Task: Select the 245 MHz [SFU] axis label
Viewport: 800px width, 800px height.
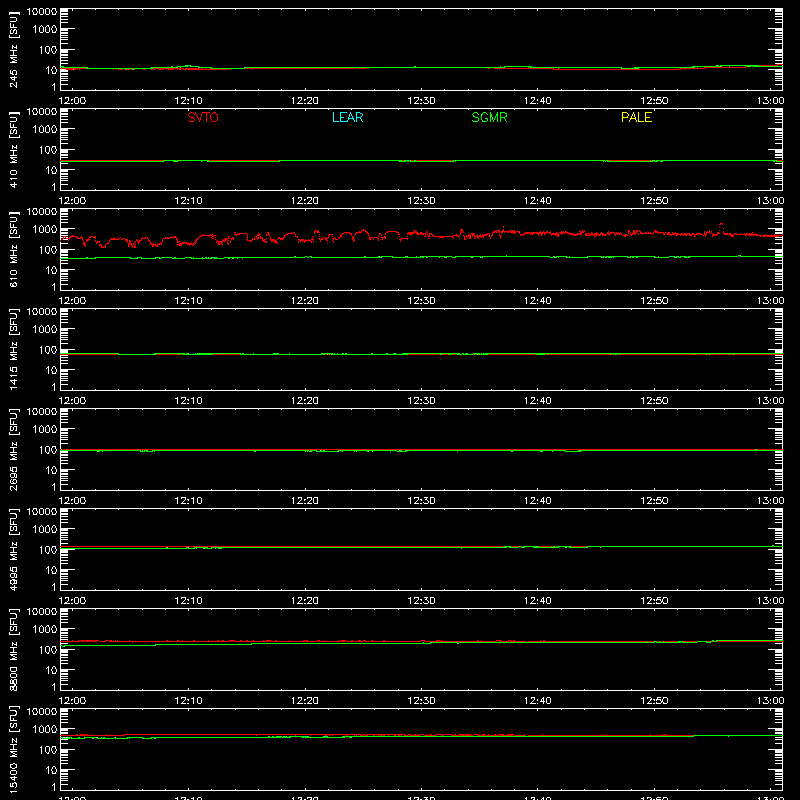Action: pyautogui.click(x=14, y=49)
